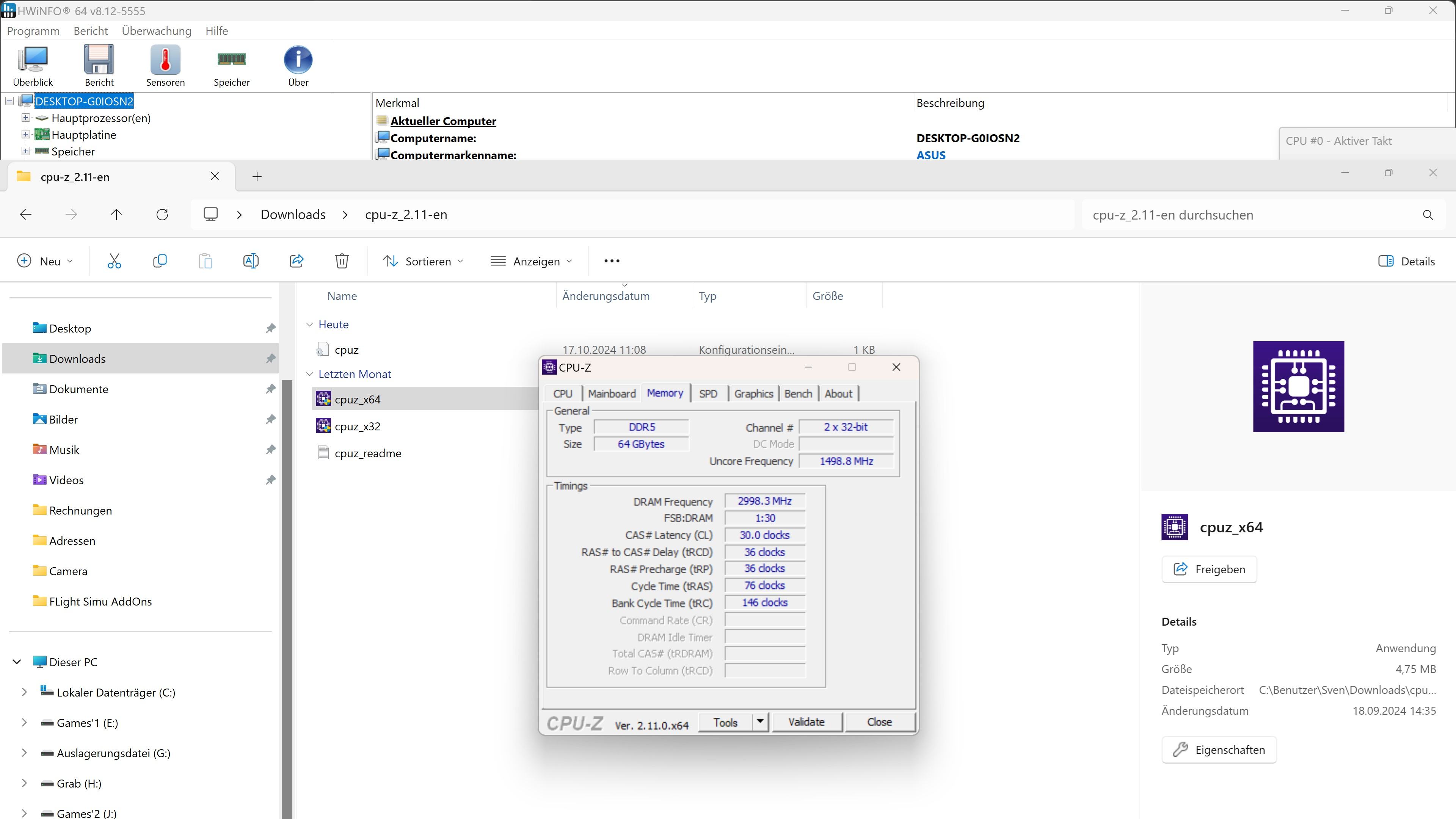Click the rename icon in Explorer toolbar

coord(250,261)
